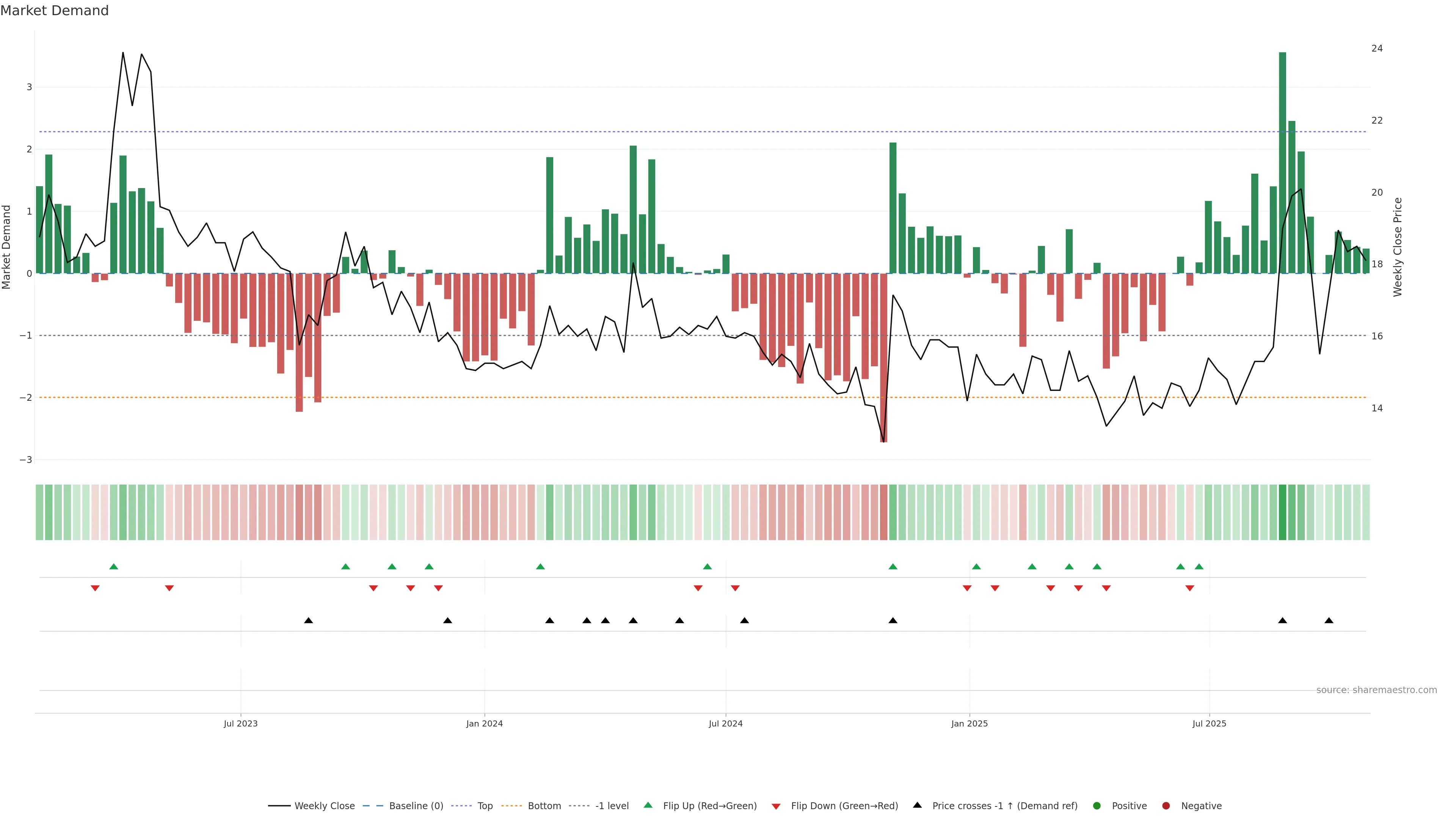Click the lowest red demand bar

click(883, 357)
